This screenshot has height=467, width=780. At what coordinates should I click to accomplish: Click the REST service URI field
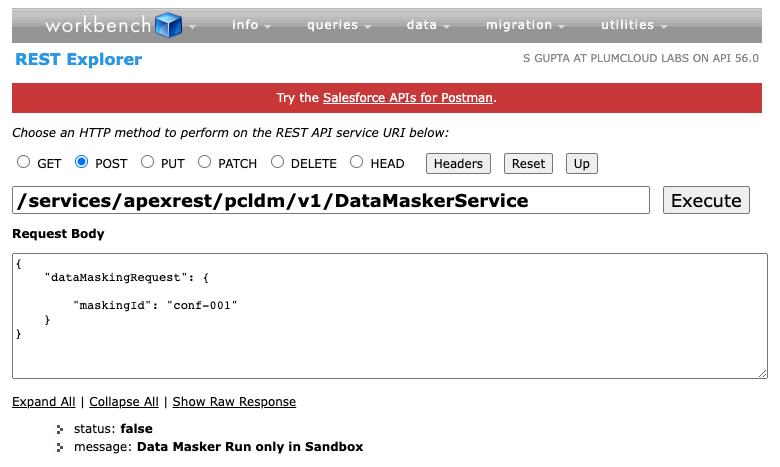click(331, 201)
